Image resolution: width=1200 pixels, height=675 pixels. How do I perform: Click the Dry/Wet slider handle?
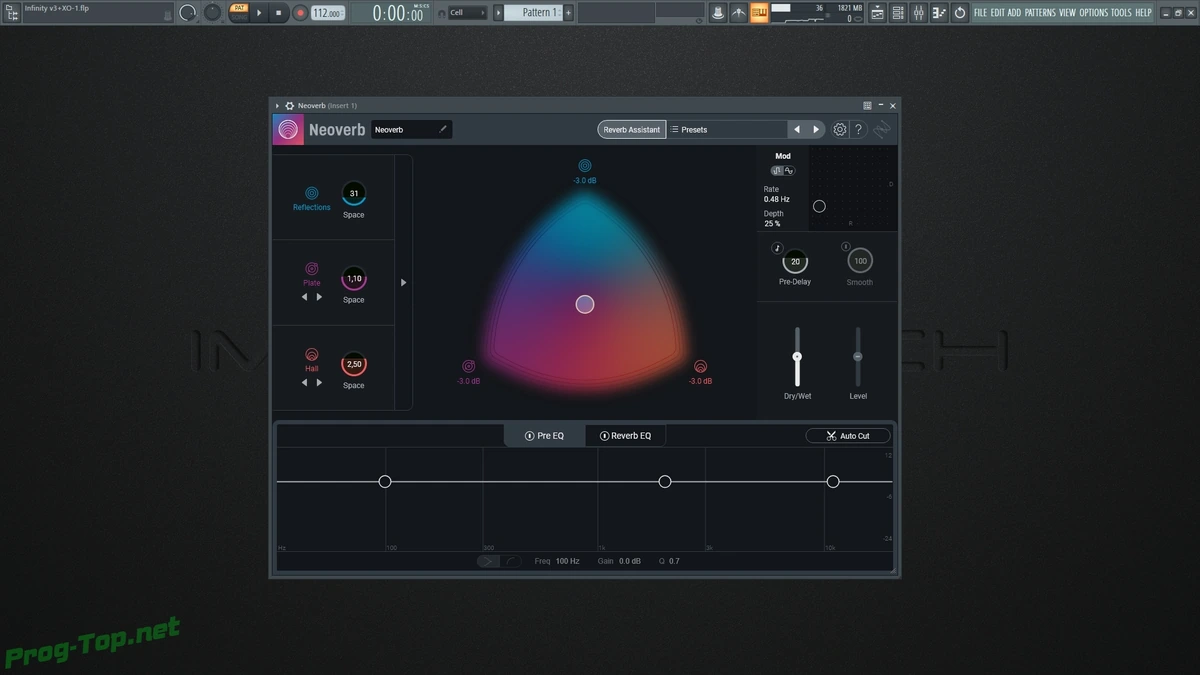[x=797, y=357]
